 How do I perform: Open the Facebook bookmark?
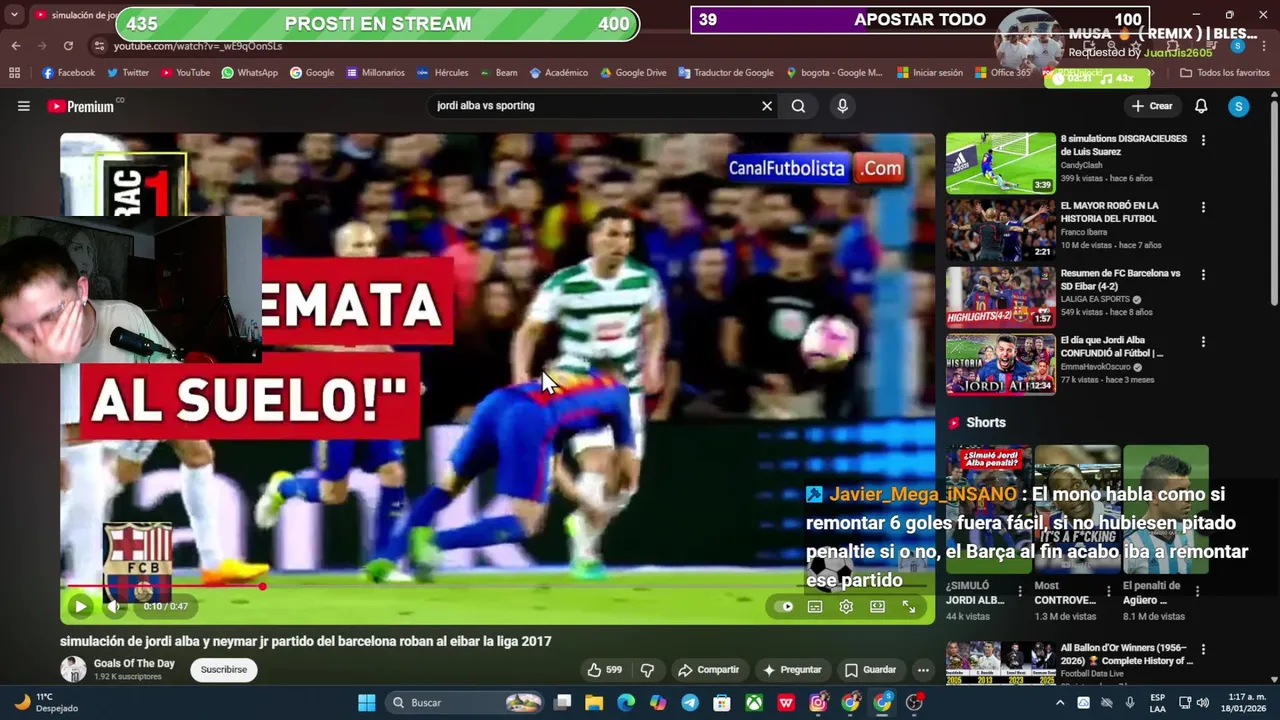69,73
